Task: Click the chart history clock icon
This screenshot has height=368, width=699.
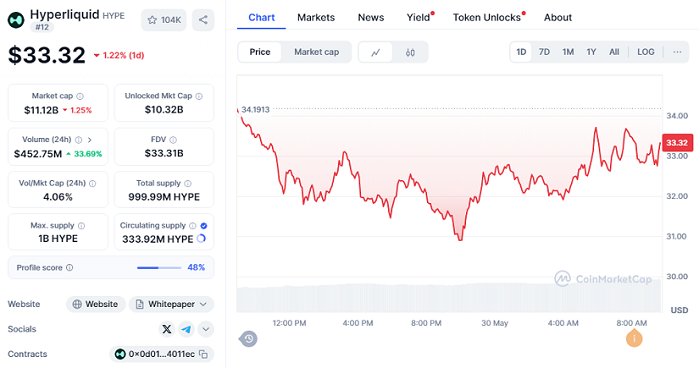Action: point(248,339)
